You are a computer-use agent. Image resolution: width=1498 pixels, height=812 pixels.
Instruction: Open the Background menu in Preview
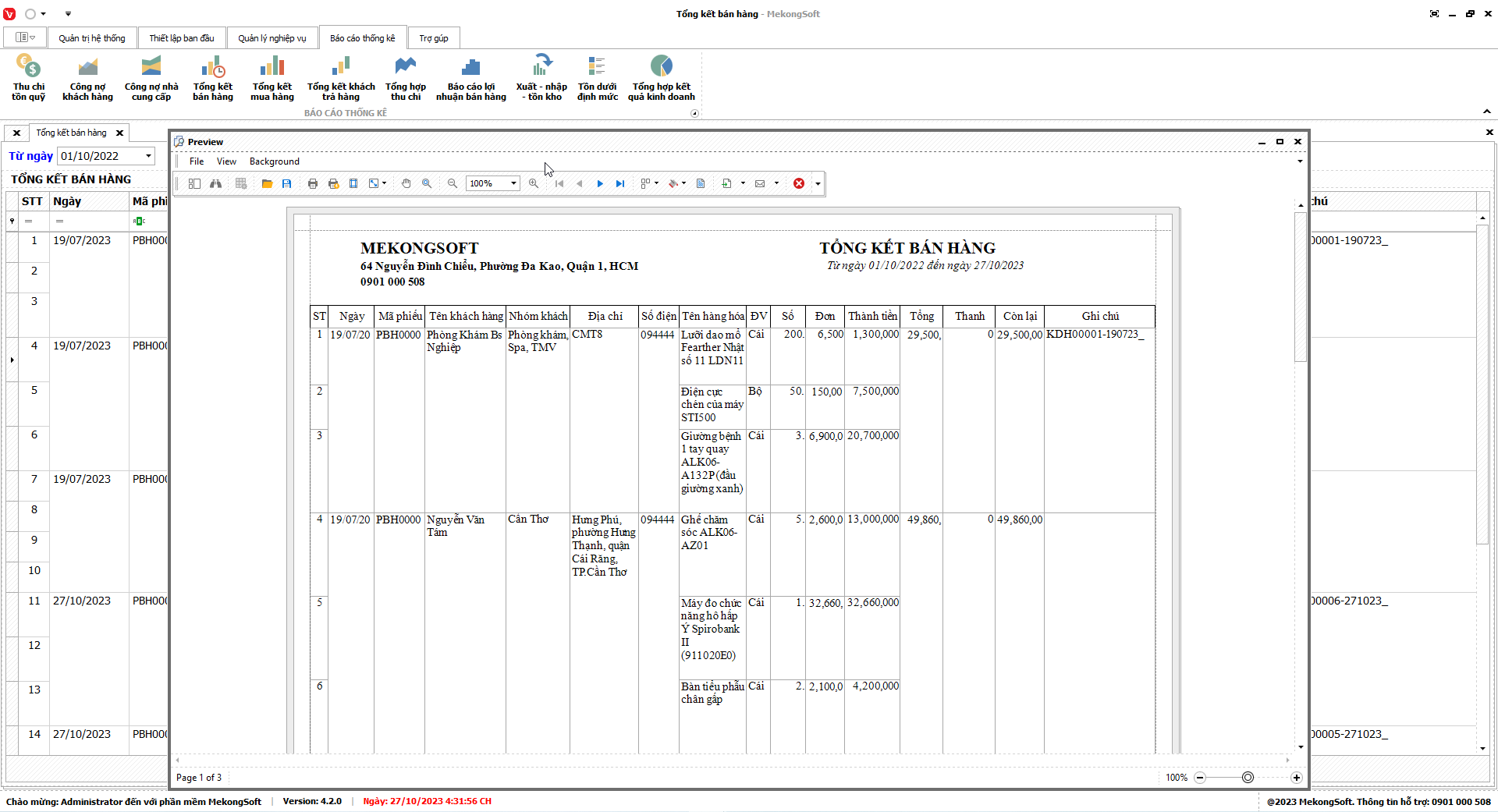pos(274,161)
